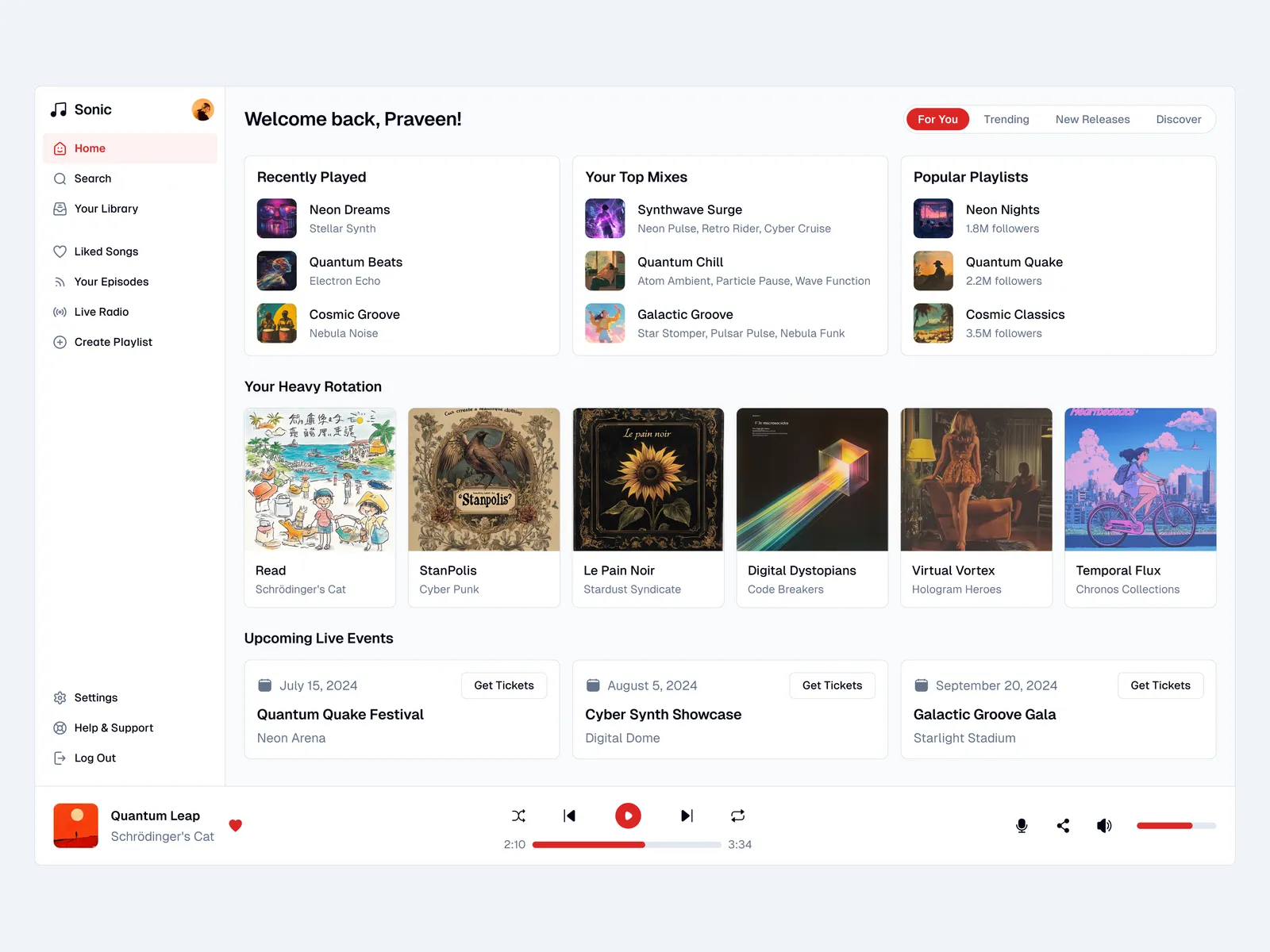
Task: Get Tickets for Quantum Quake Festival
Action: [503, 685]
